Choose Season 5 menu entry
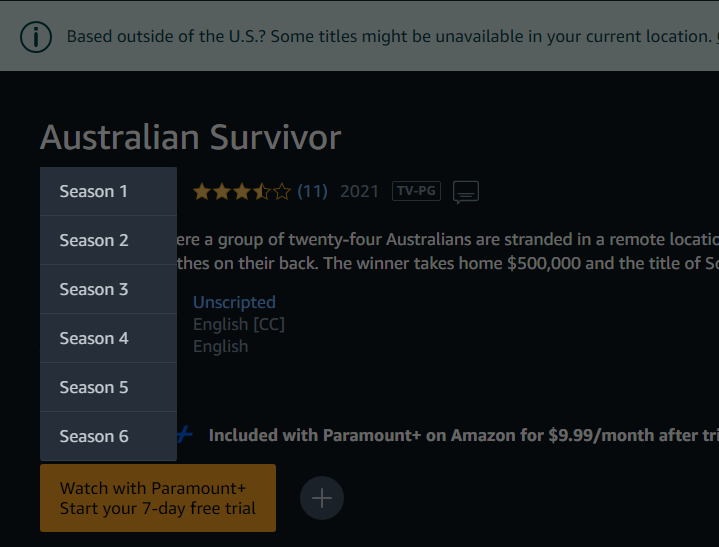The image size is (719, 547). coord(109,387)
